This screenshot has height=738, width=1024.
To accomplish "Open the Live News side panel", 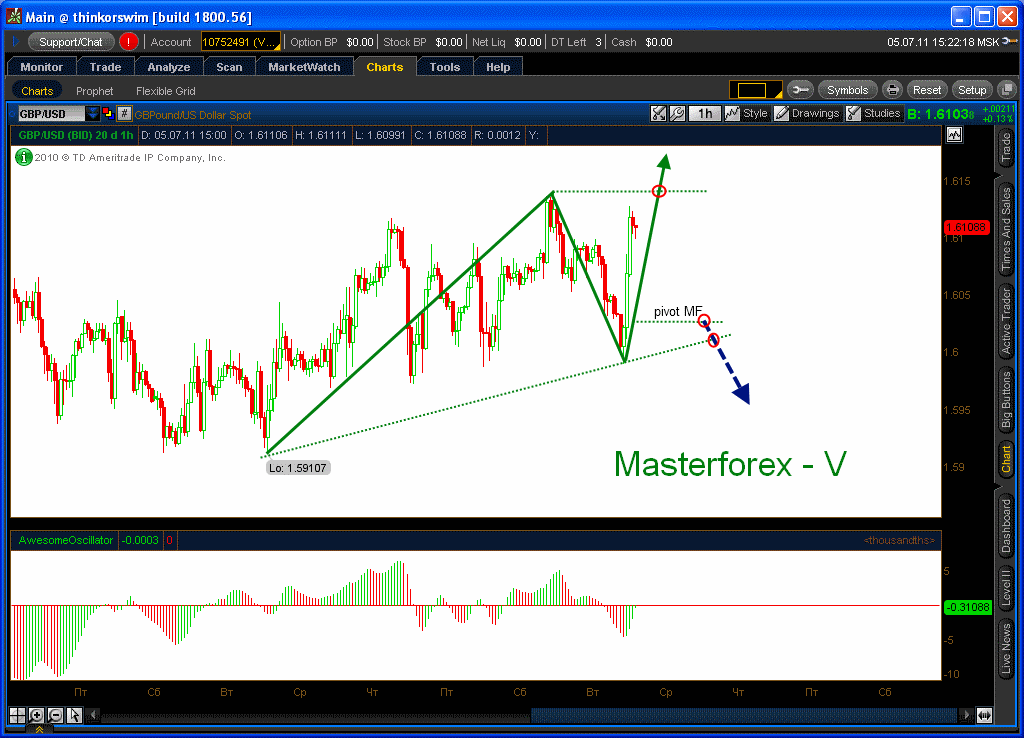I will point(1006,649).
